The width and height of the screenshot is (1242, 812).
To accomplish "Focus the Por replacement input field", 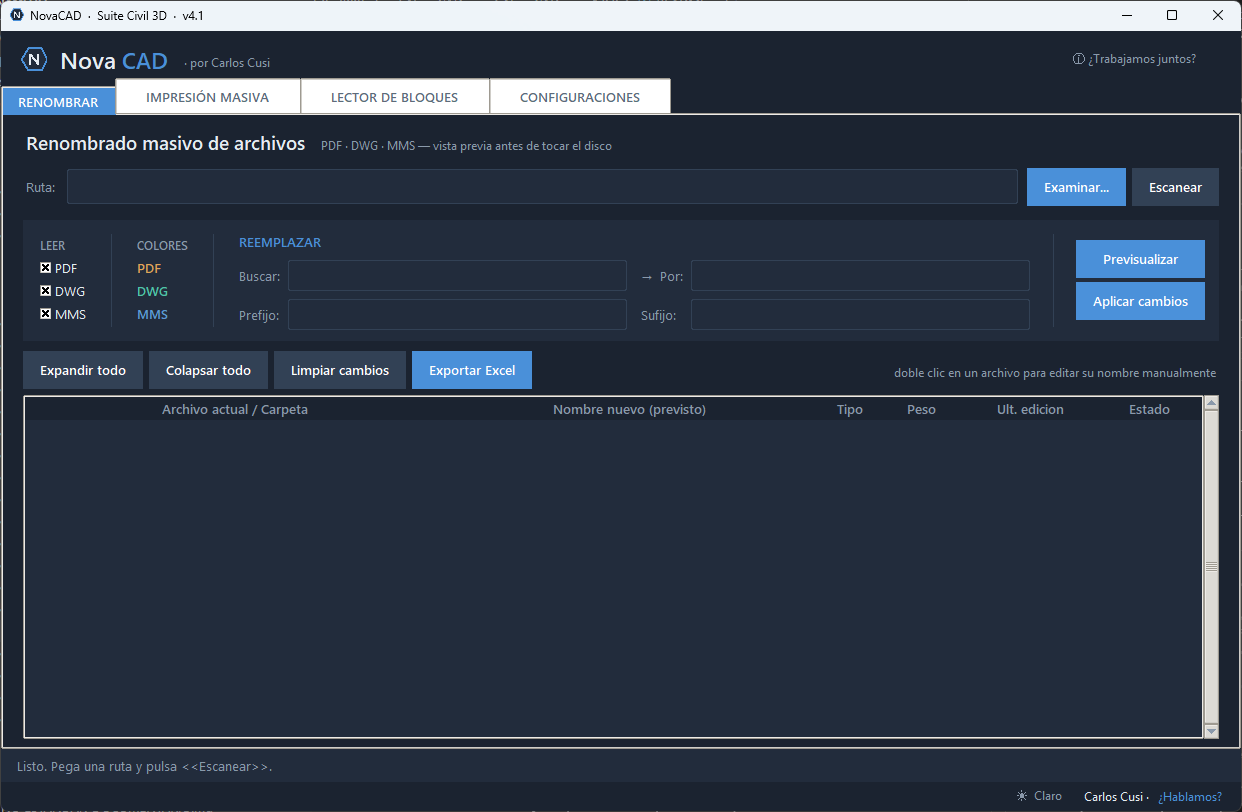I will pos(860,276).
